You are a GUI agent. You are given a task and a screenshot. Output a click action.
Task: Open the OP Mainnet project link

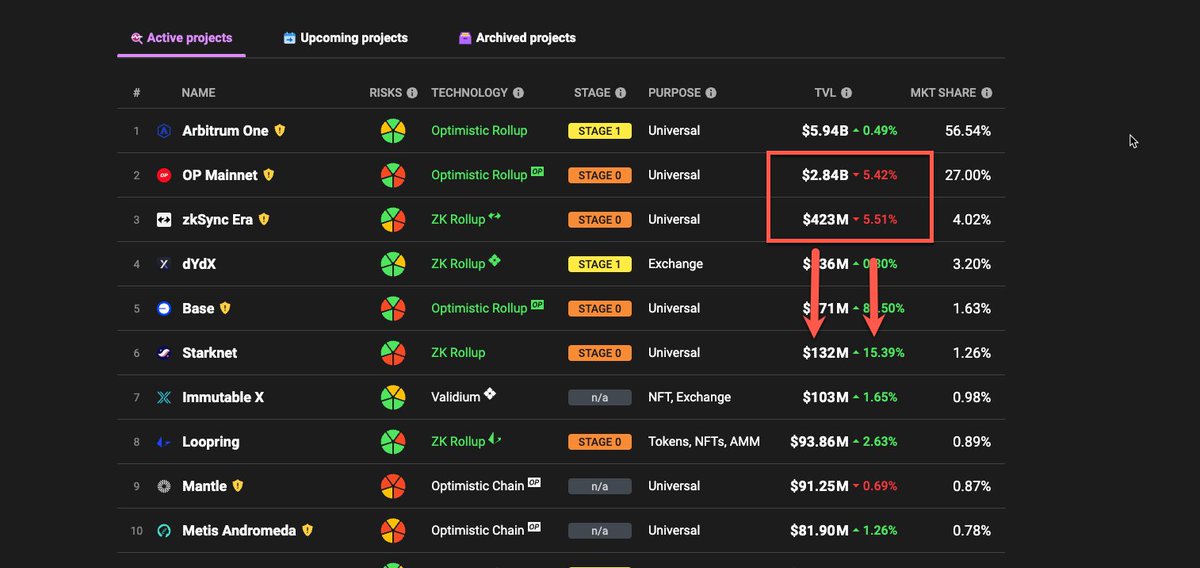[x=220, y=175]
